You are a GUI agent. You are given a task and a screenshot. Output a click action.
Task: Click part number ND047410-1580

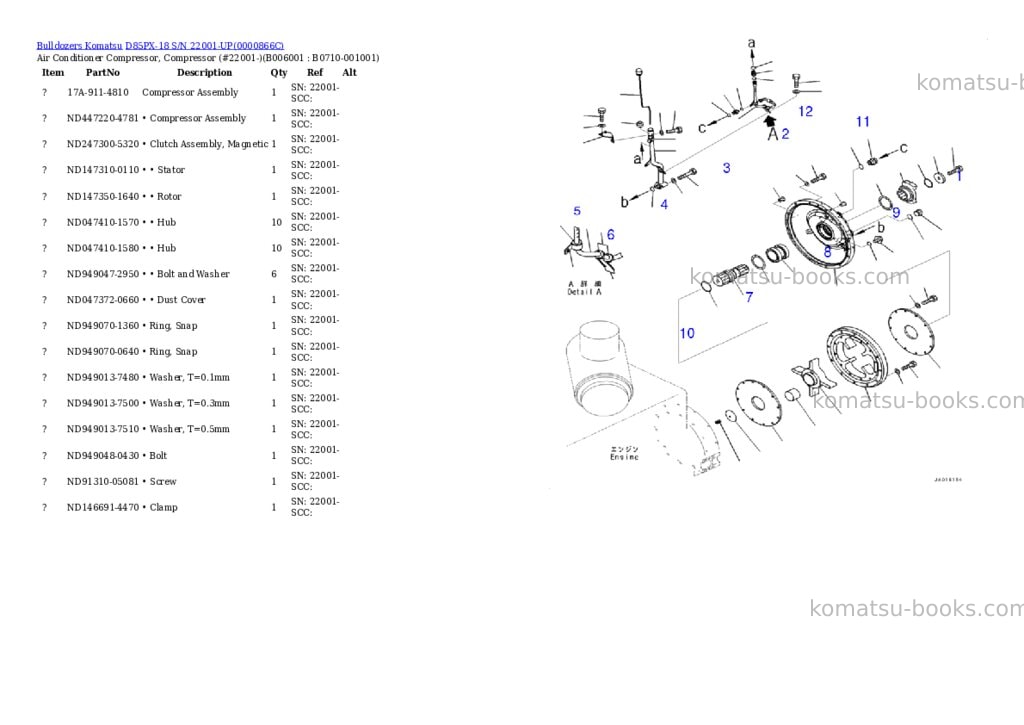pos(103,248)
